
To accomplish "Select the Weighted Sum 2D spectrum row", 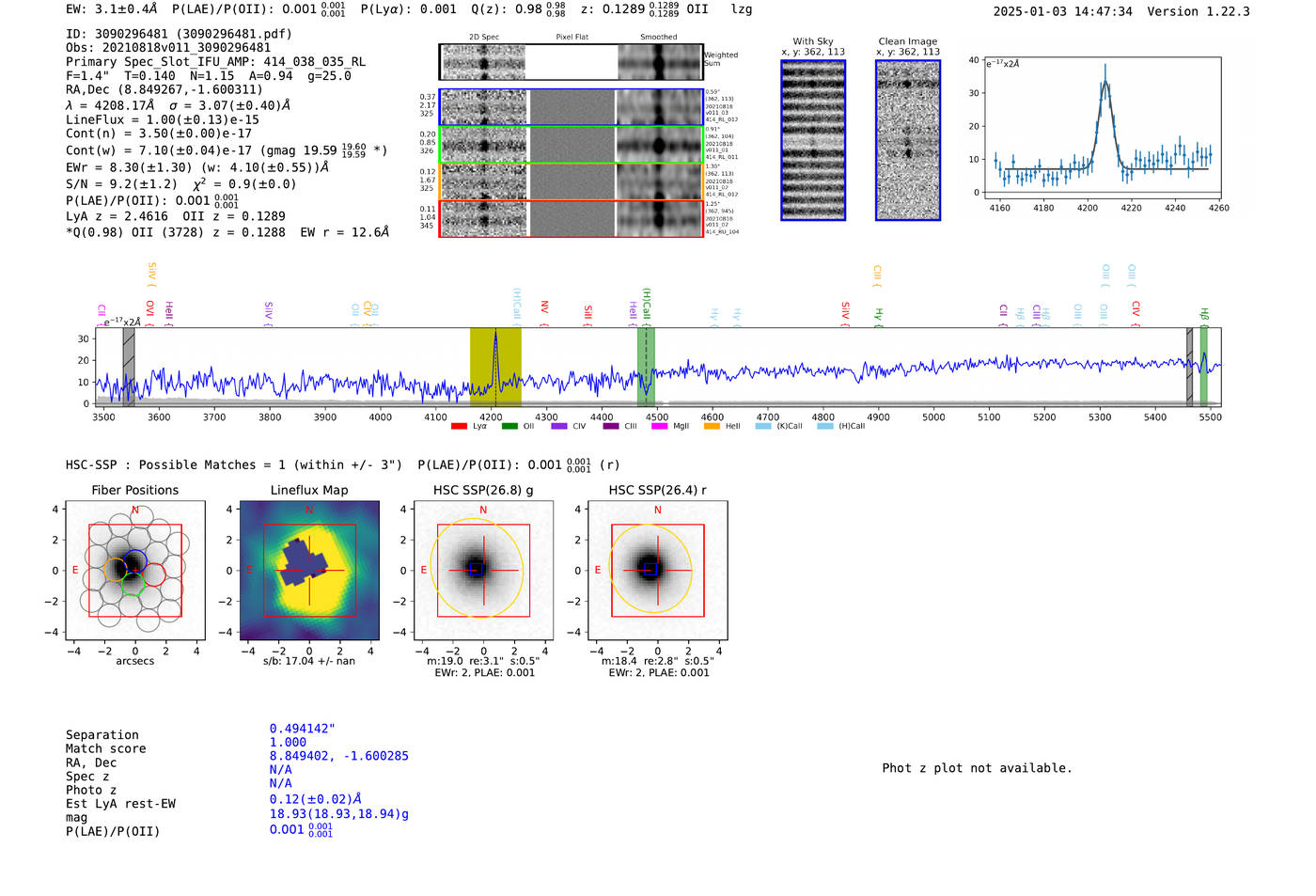I will (571, 62).
